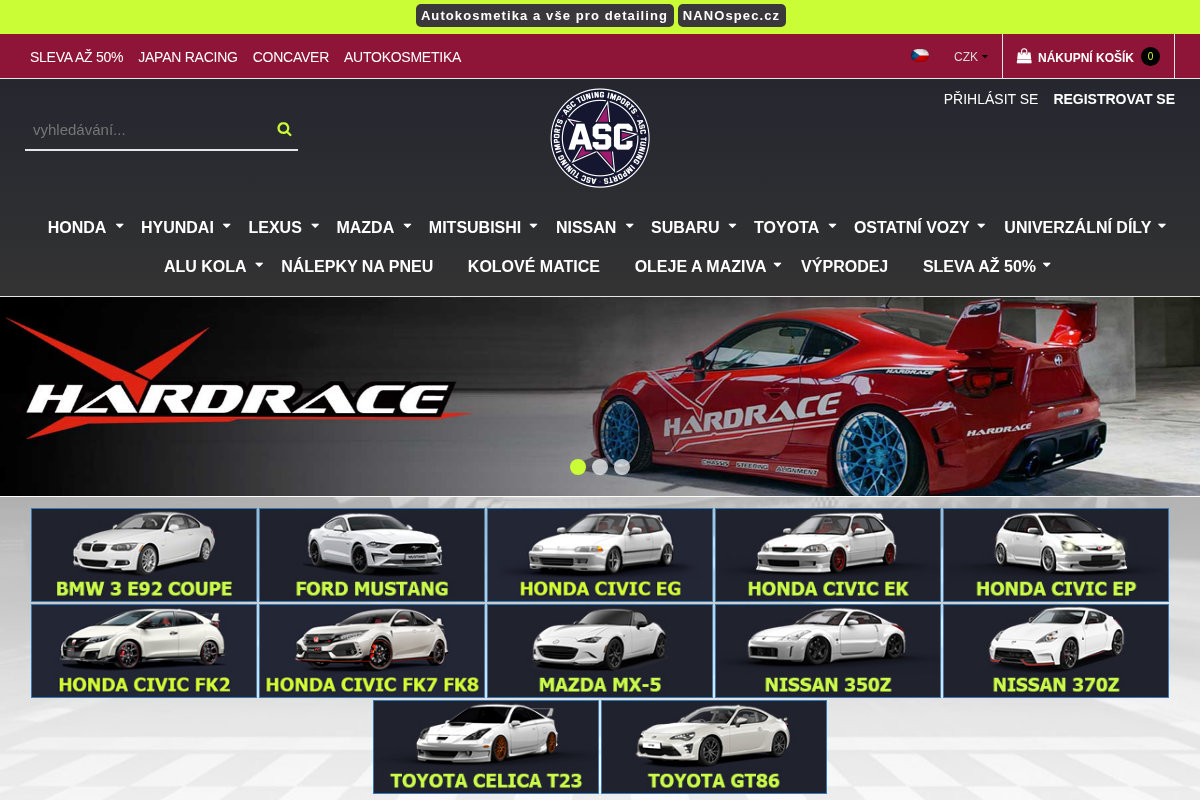Screen dimensions: 1200x800
Task: Click Přihlásit se link
Action: click(991, 99)
